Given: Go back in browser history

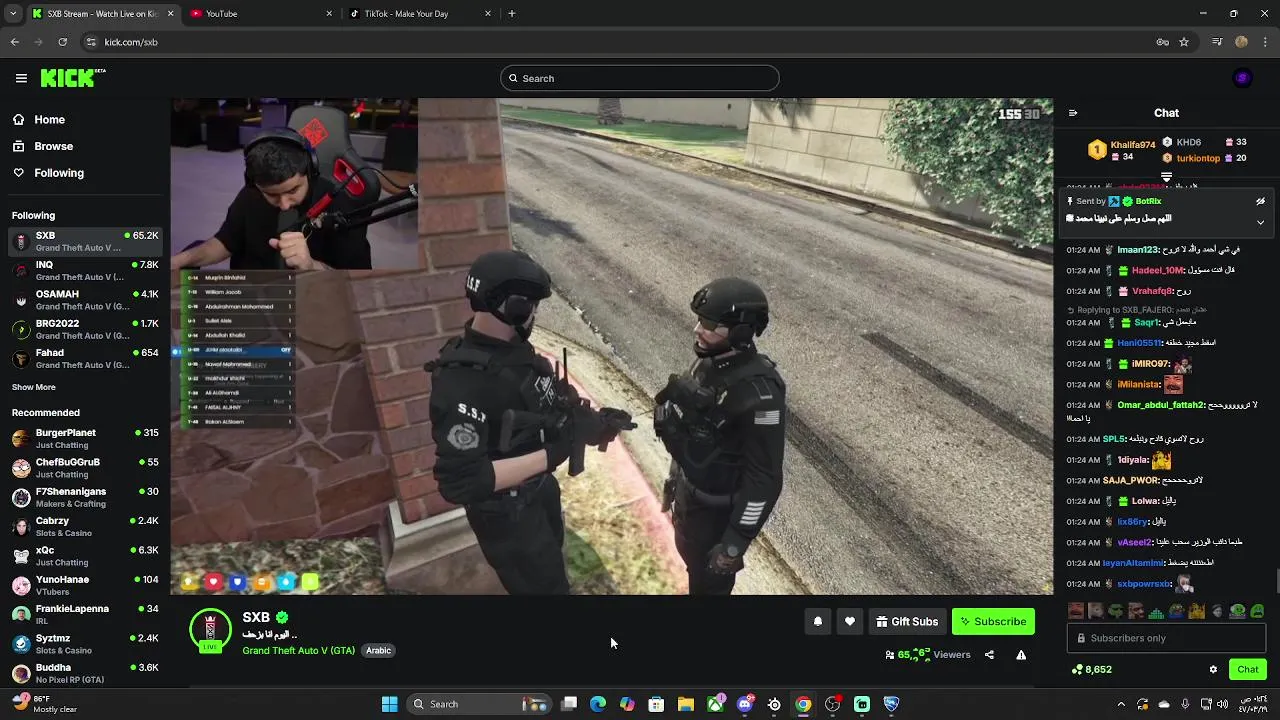Looking at the screenshot, I should pos(15,42).
